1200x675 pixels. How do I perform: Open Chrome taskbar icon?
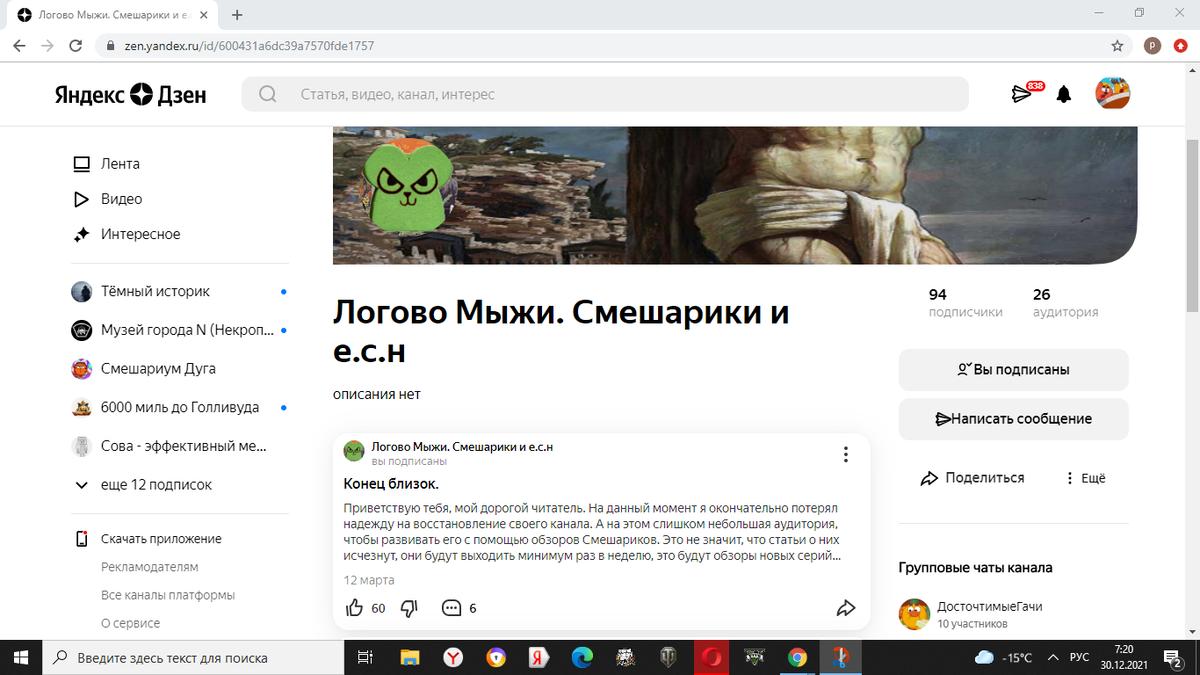pos(797,658)
